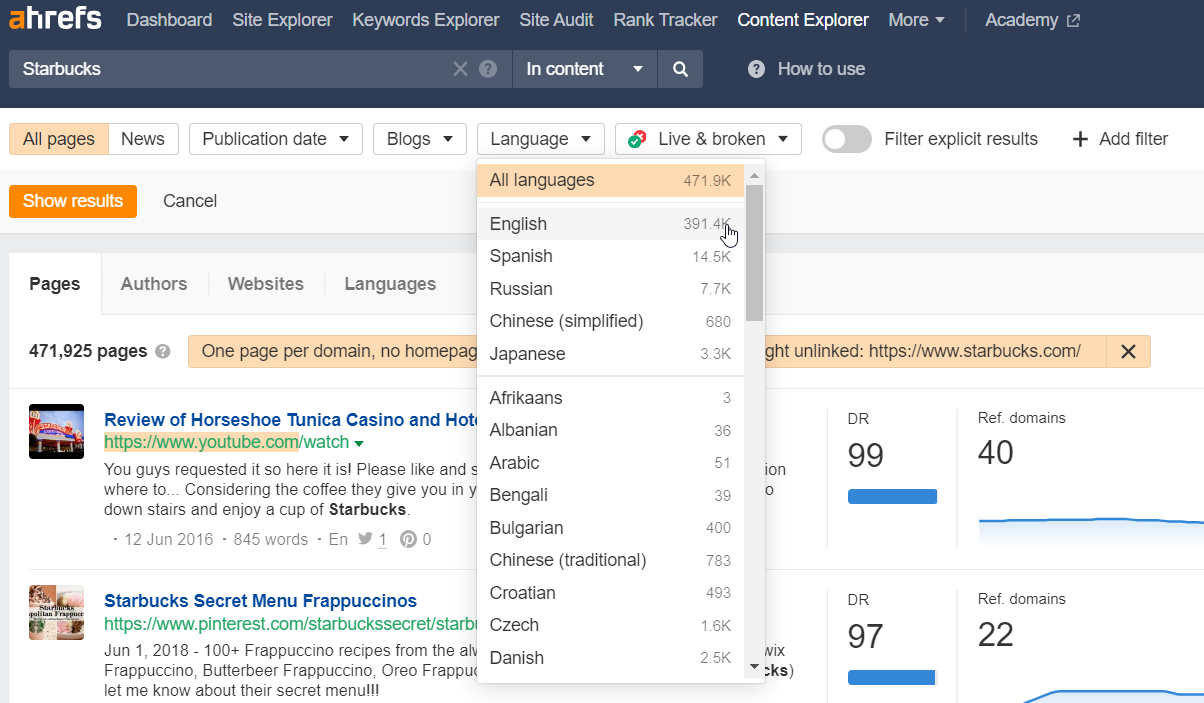Open Blogs filter dropdown
Viewport: 1204px width, 703px height.
pyautogui.click(x=420, y=139)
